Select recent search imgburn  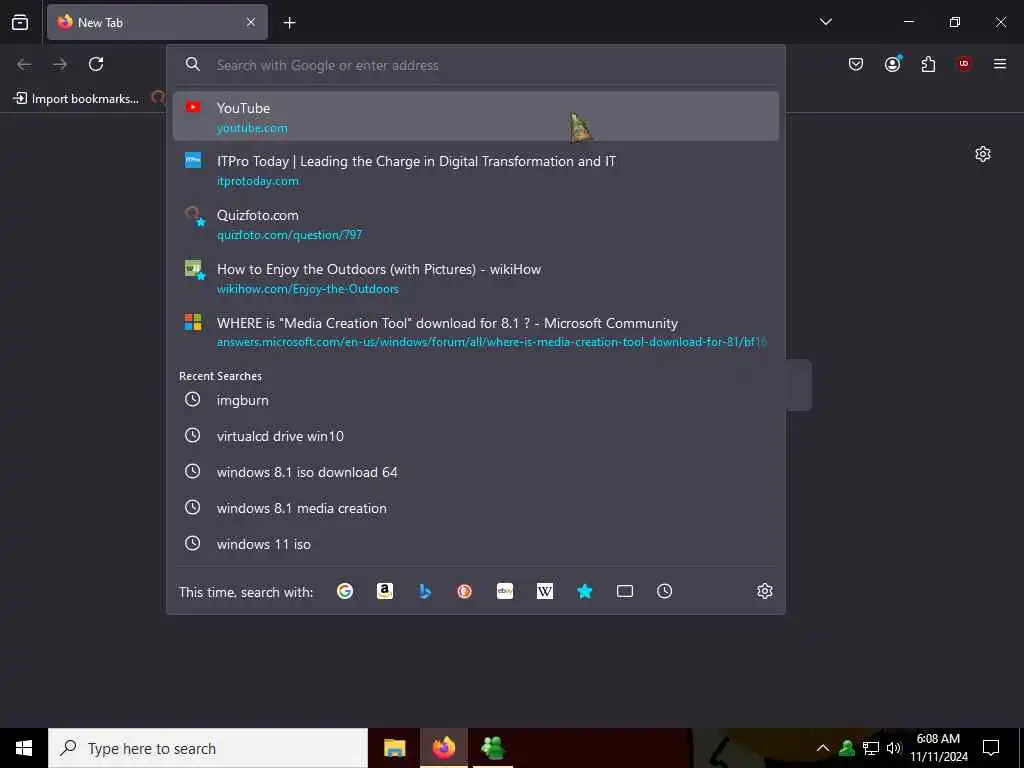[475, 400]
